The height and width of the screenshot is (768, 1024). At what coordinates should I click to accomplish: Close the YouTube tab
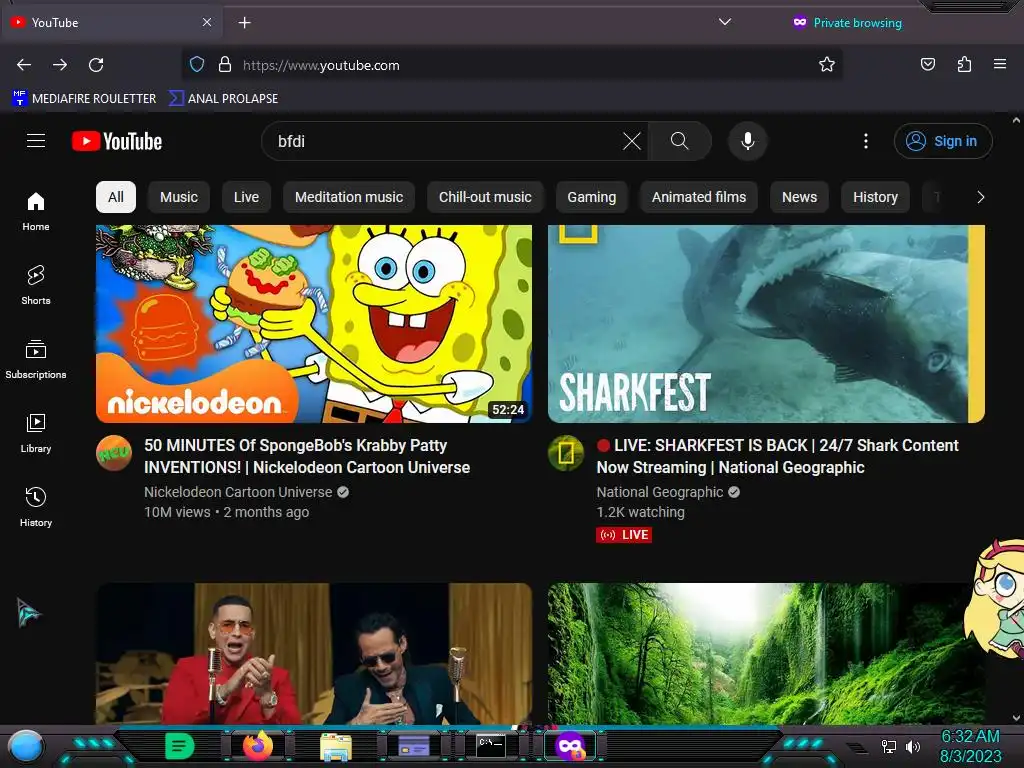click(206, 23)
